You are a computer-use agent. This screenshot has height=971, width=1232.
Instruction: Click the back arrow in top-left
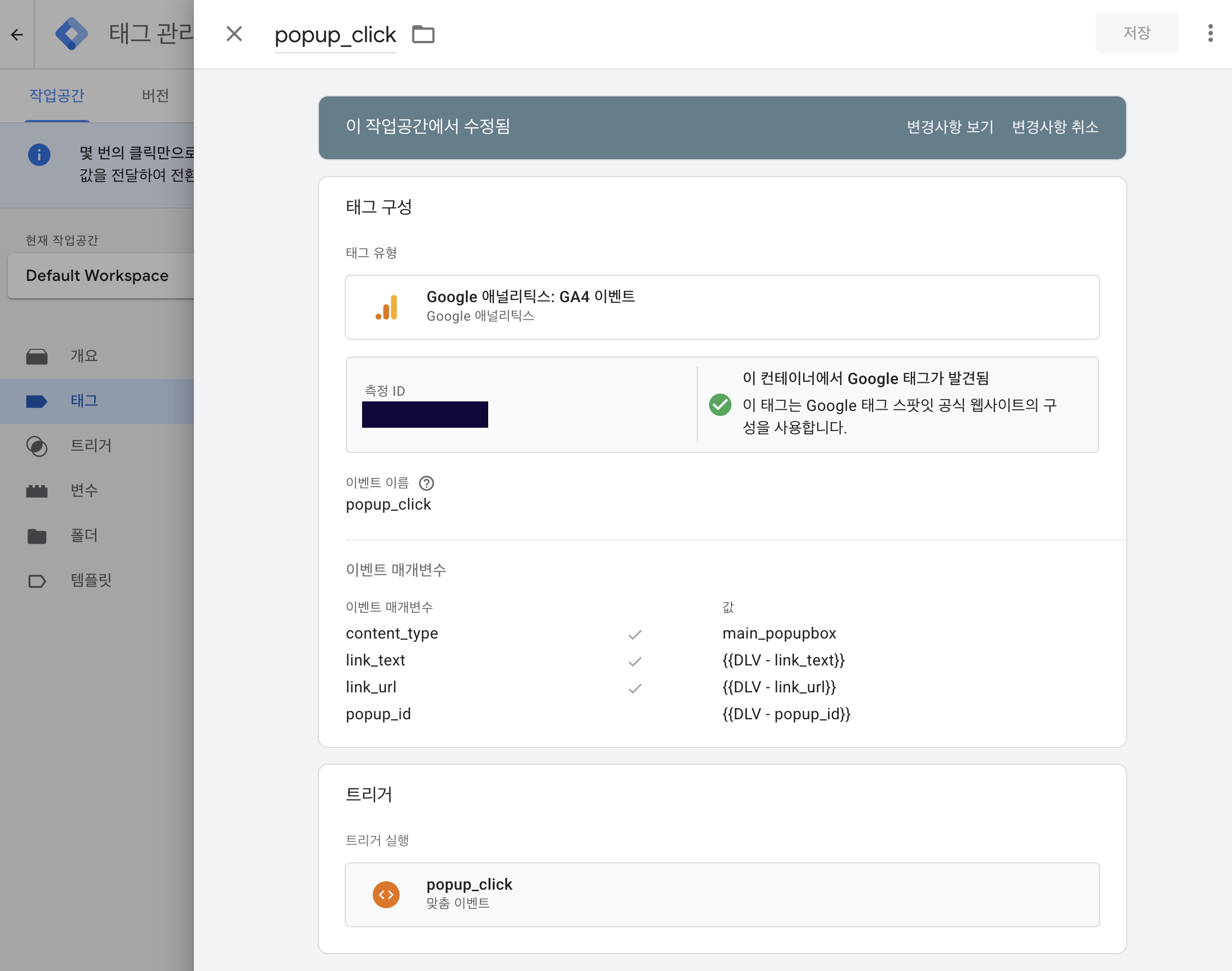point(17,35)
